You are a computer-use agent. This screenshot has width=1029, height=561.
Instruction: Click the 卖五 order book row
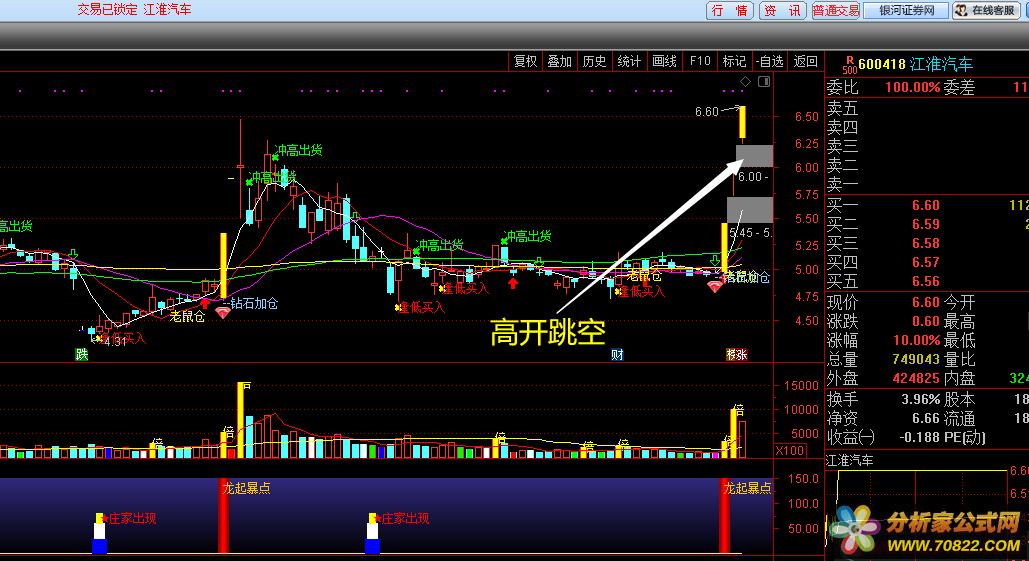[927, 108]
